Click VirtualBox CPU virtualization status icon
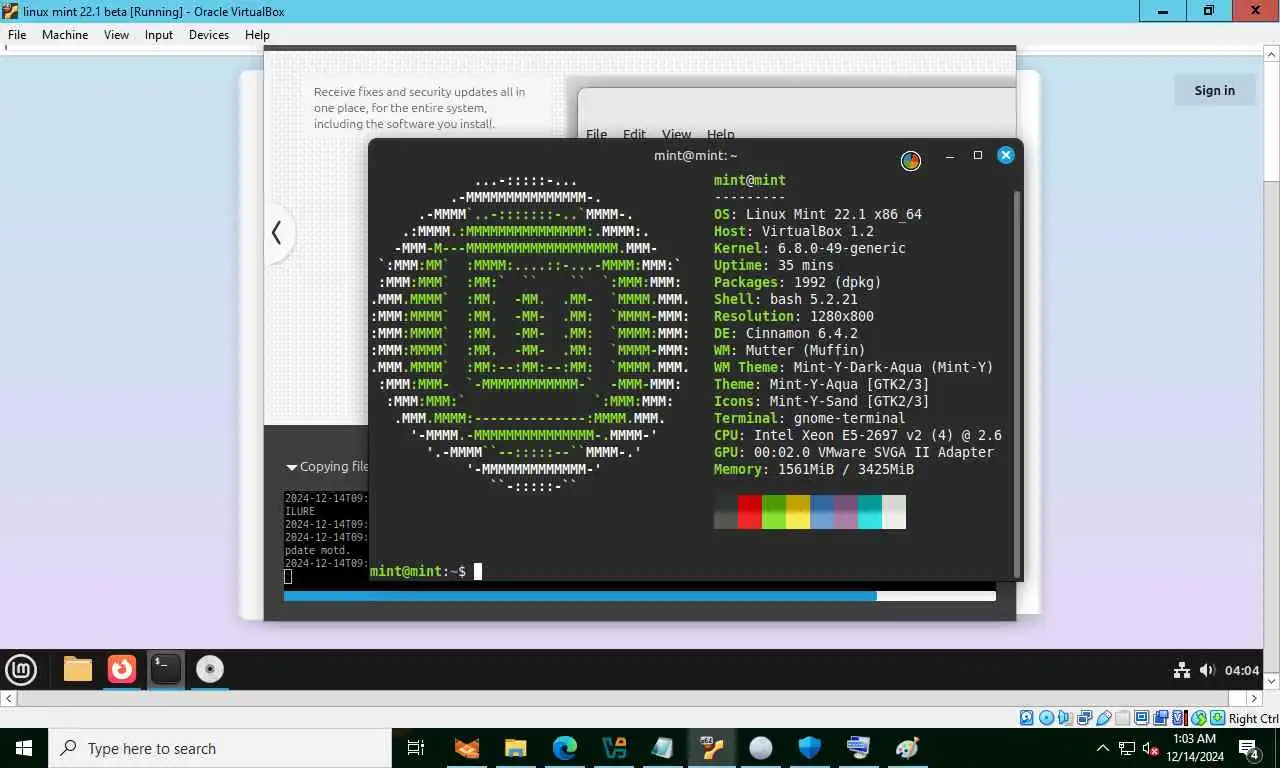The height and width of the screenshot is (768, 1280). click(x=1180, y=718)
